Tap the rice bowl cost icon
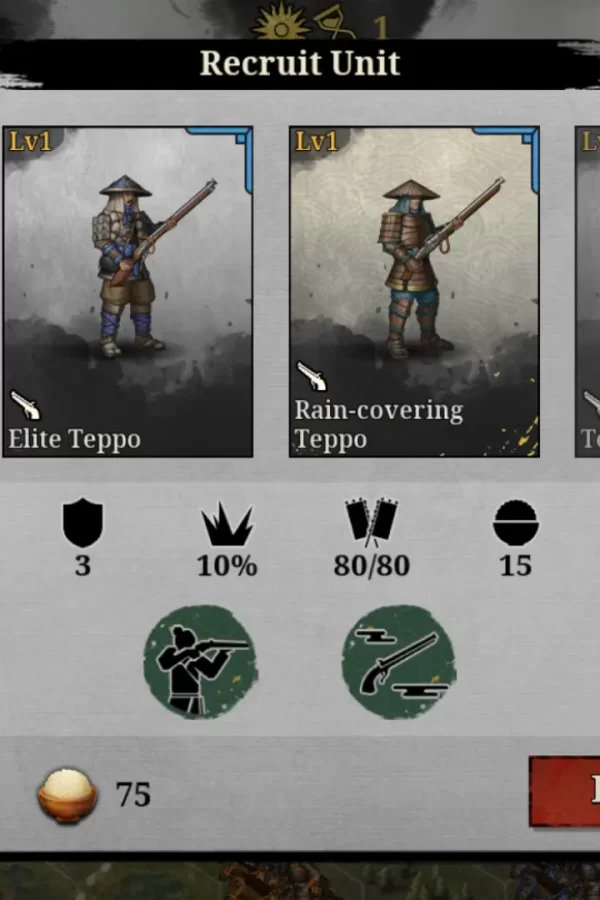Image resolution: width=600 pixels, height=900 pixels. pyautogui.click(x=67, y=796)
